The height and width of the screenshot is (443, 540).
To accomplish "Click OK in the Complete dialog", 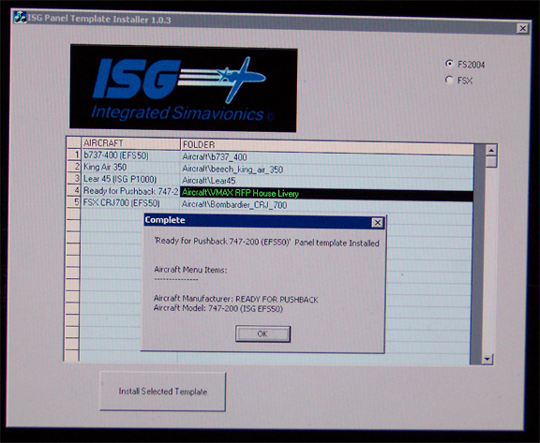I will click(x=263, y=334).
